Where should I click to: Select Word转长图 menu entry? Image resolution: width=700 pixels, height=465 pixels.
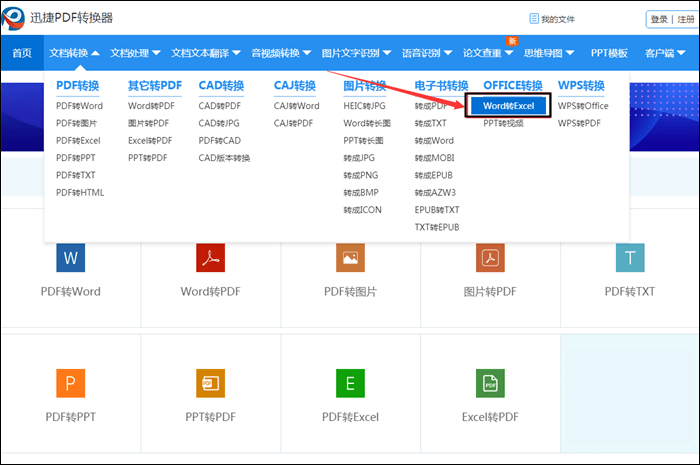pos(367,123)
